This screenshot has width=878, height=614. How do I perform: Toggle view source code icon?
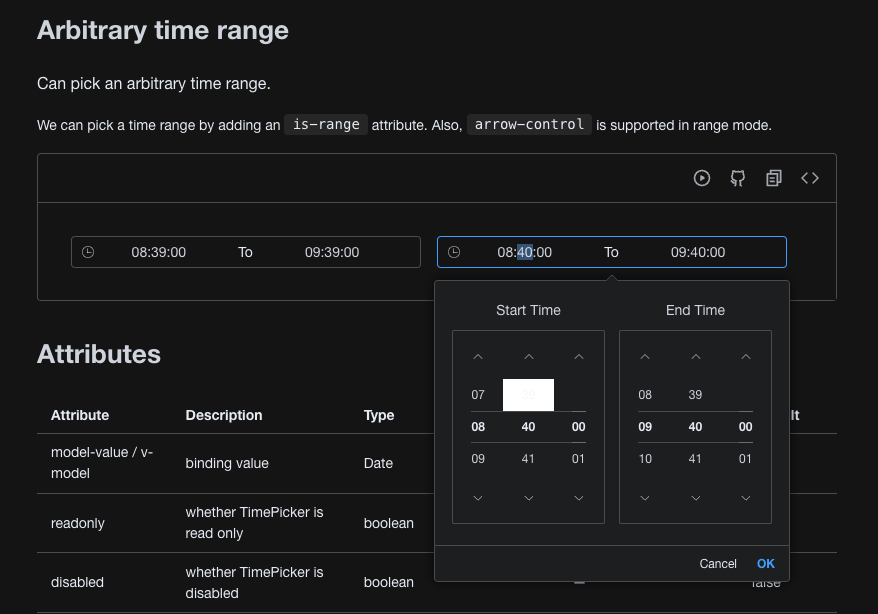[x=810, y=178]
